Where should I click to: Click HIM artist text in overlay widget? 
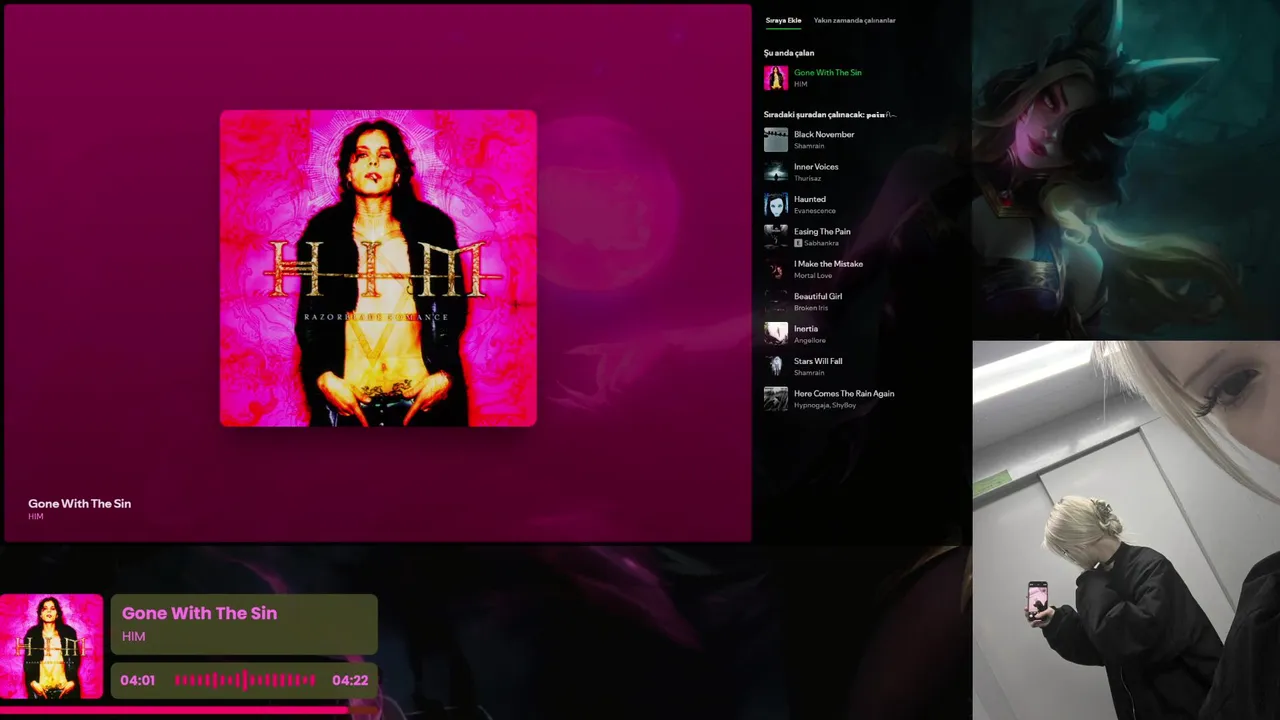[x=134, y=636]
